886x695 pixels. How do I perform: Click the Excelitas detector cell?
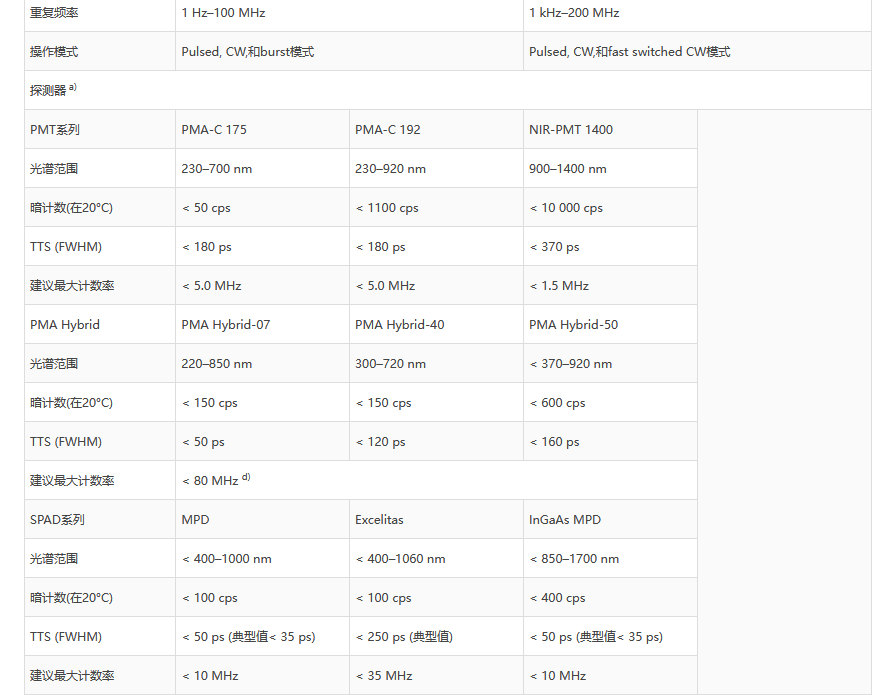point(382,520)
